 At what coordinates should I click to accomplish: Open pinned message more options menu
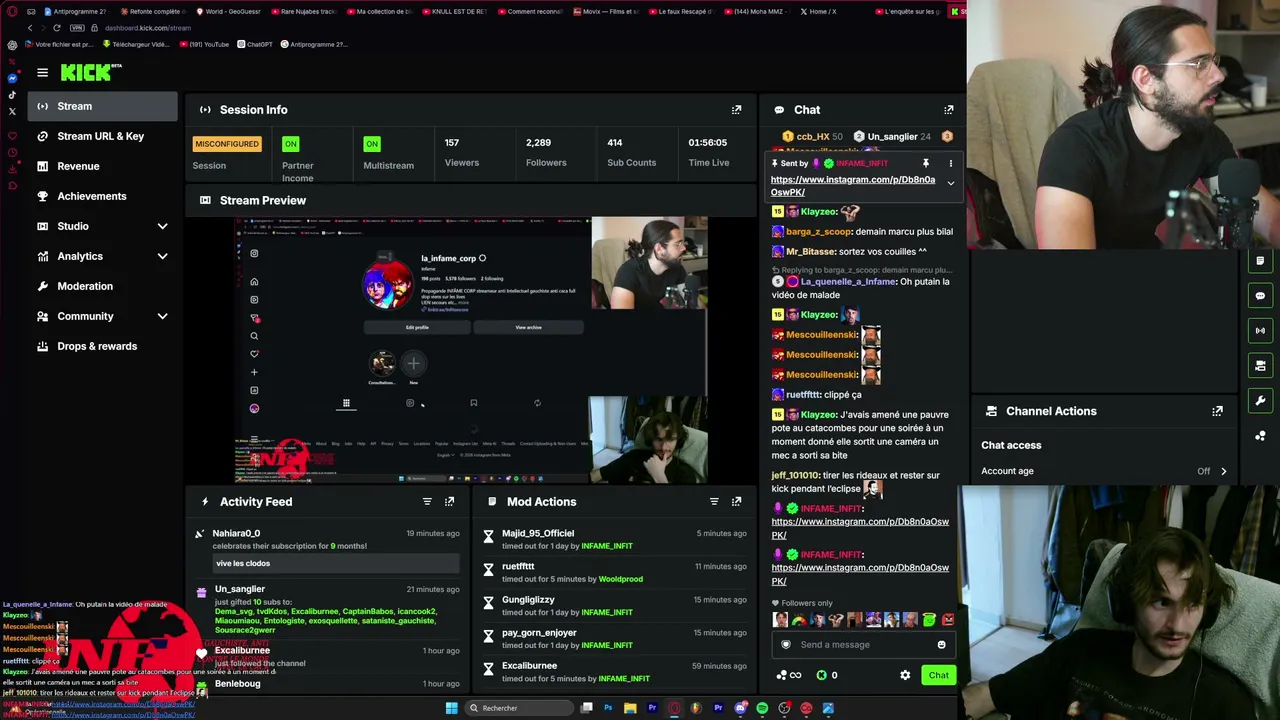951,163
